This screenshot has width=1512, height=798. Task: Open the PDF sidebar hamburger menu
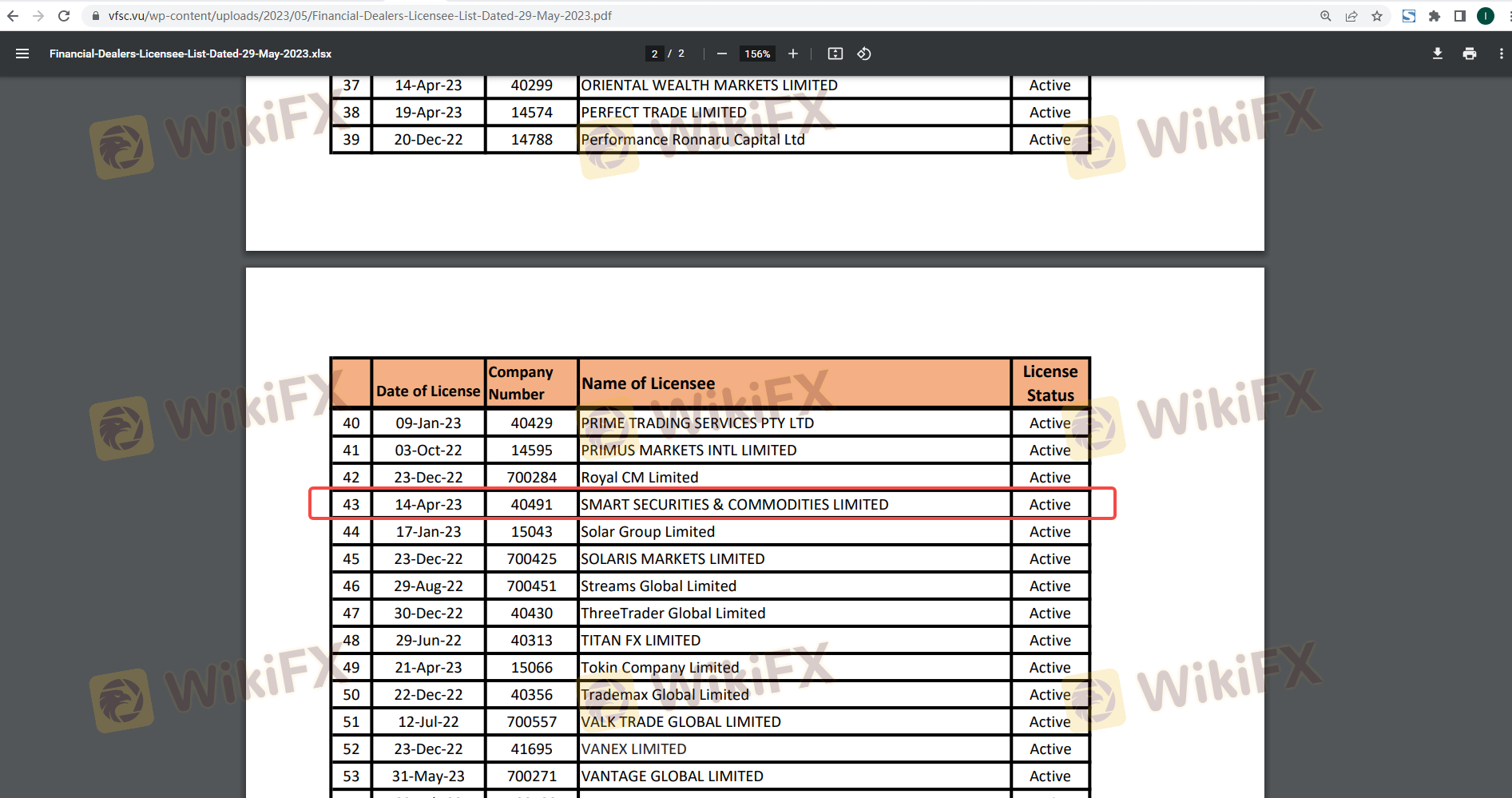(x=22, y=54)
